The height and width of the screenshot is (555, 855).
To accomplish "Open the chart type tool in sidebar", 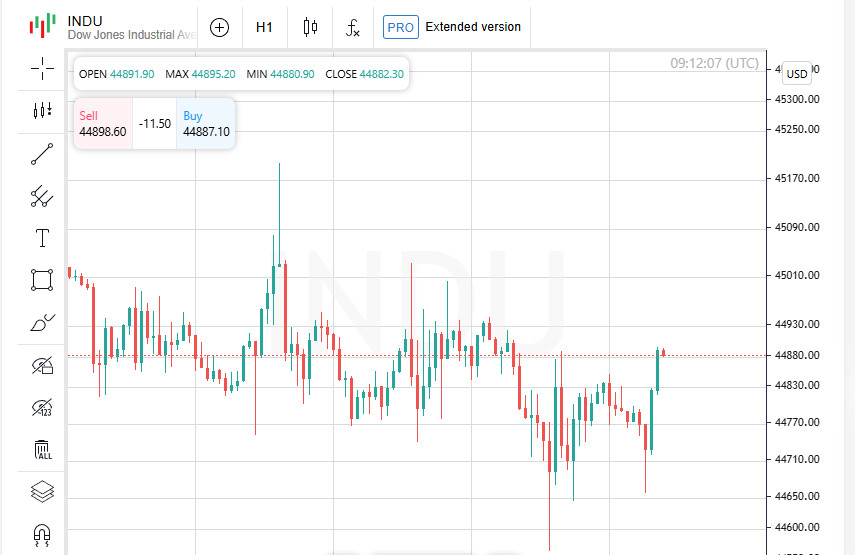I will (x=42, y=111).
